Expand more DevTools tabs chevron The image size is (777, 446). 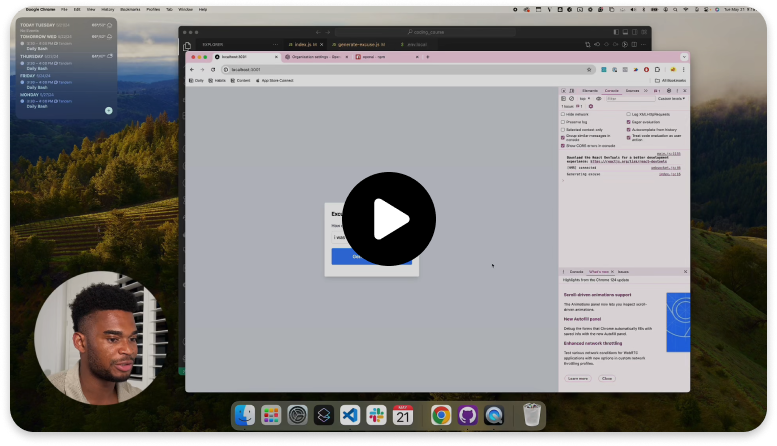tap(646, 91)
